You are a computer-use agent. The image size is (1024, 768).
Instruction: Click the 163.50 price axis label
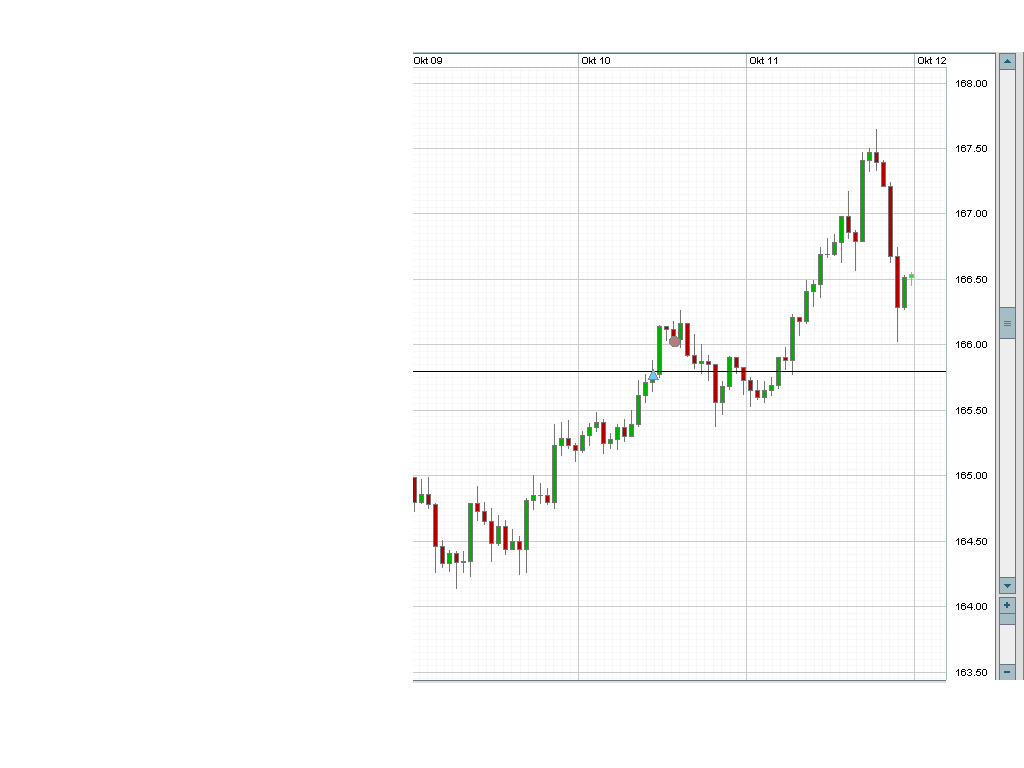point(971,672)
